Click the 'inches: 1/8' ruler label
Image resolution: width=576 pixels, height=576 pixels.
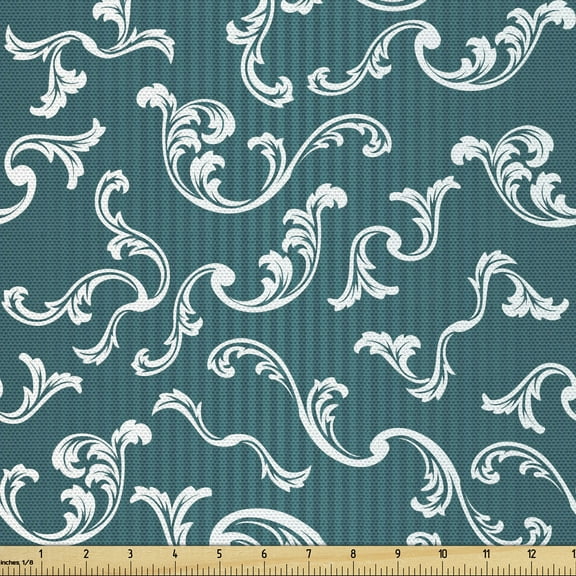pos(17,562)
